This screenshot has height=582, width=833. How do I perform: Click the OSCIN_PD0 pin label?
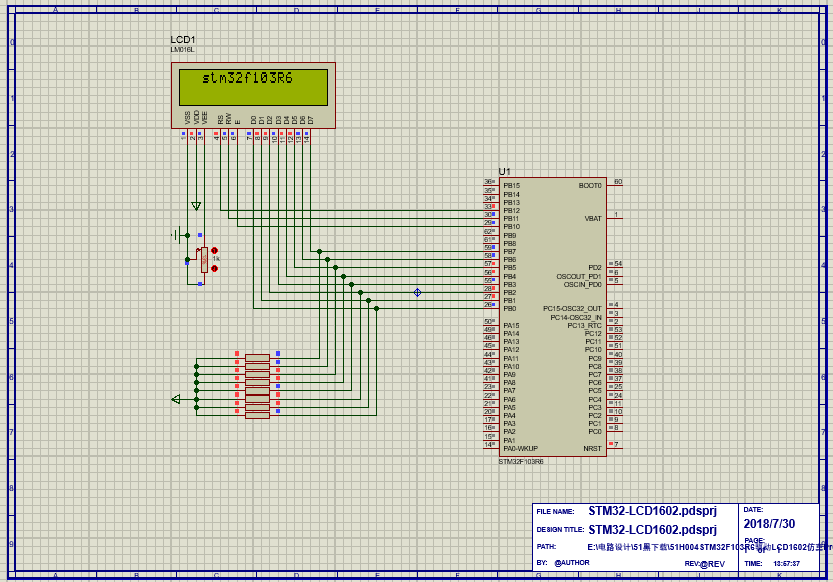(x=583, y=285)
